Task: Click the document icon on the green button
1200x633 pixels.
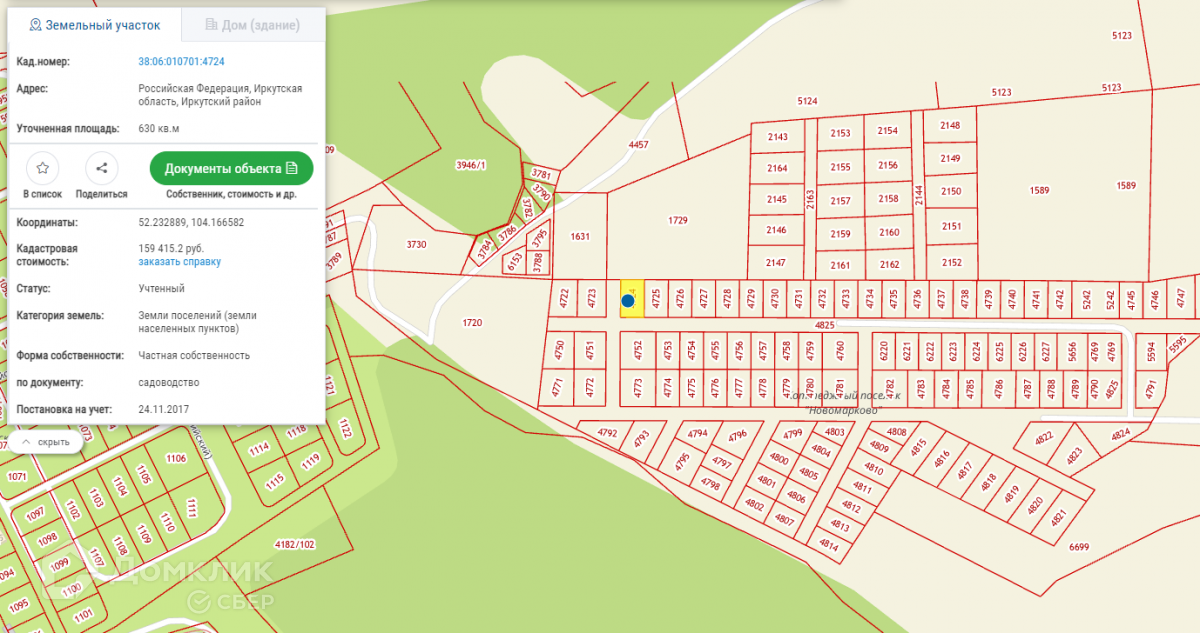Action: point(292,168)
